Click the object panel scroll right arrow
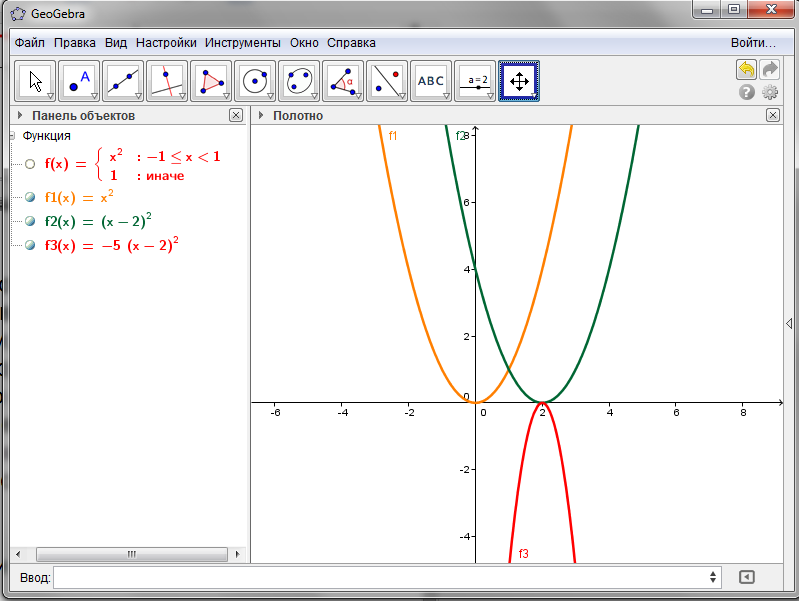 coord(237,554)
